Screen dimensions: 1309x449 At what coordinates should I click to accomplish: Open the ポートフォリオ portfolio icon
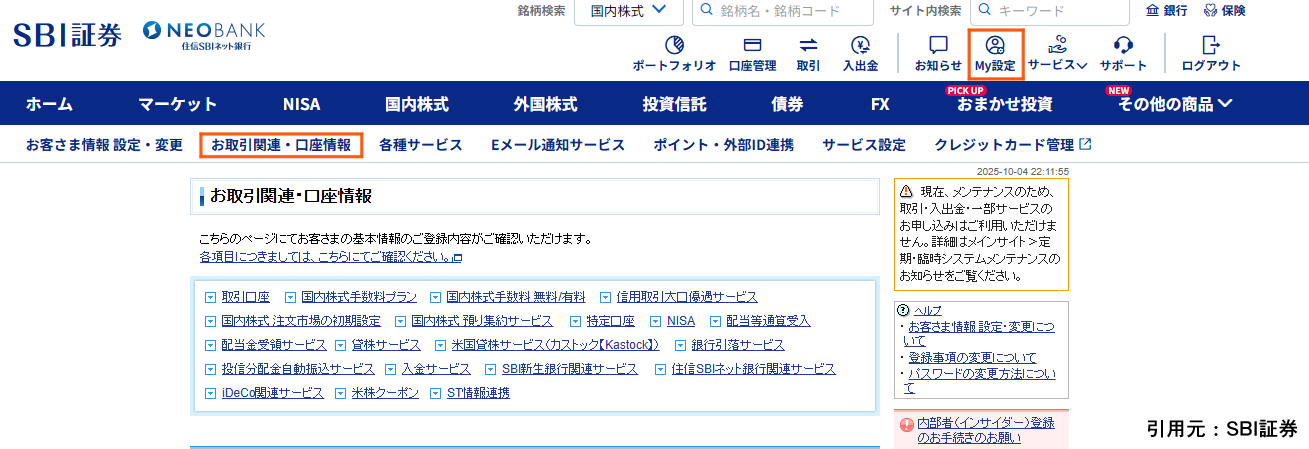674,46
